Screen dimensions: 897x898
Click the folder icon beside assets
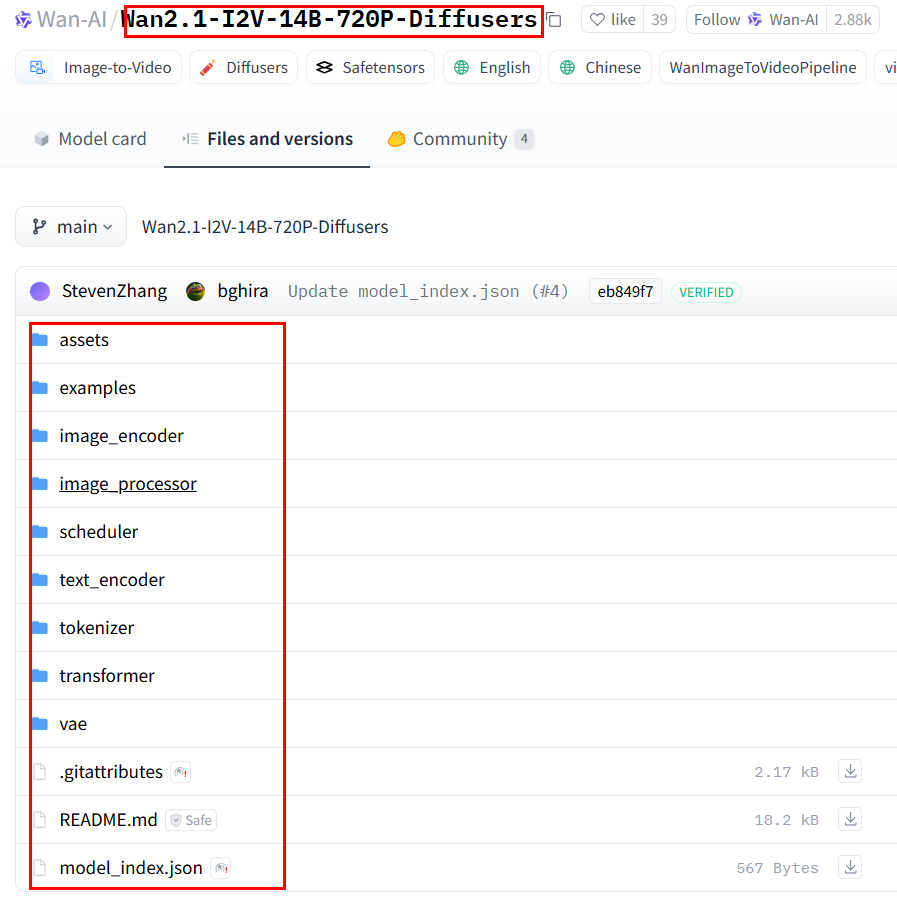40,340
